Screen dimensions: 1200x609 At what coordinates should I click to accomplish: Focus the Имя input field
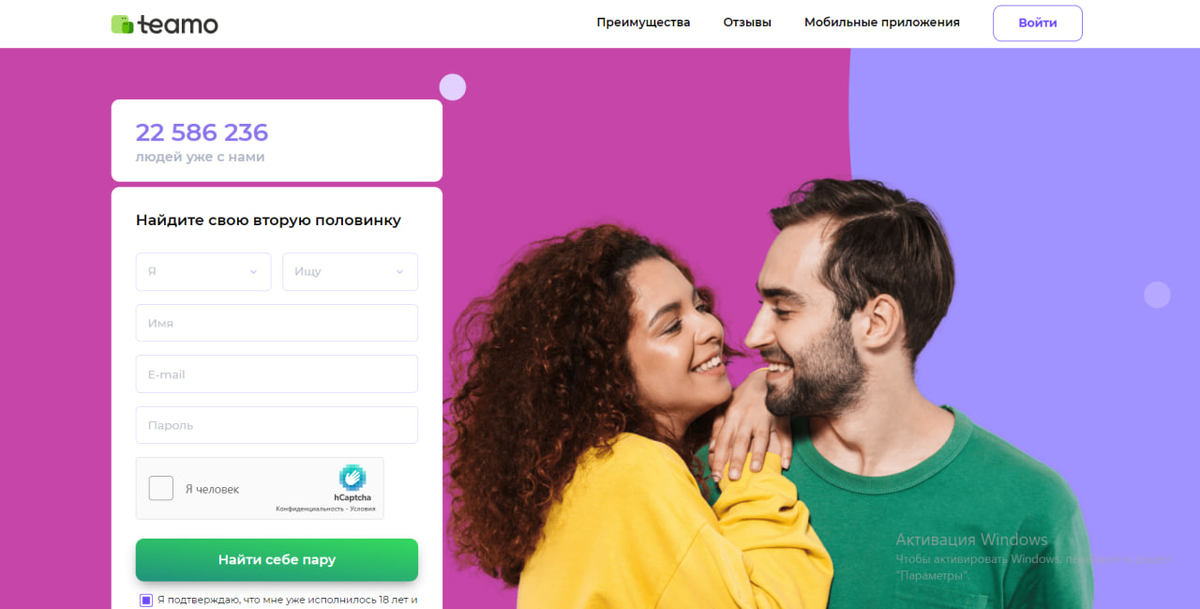pos(277,323)
